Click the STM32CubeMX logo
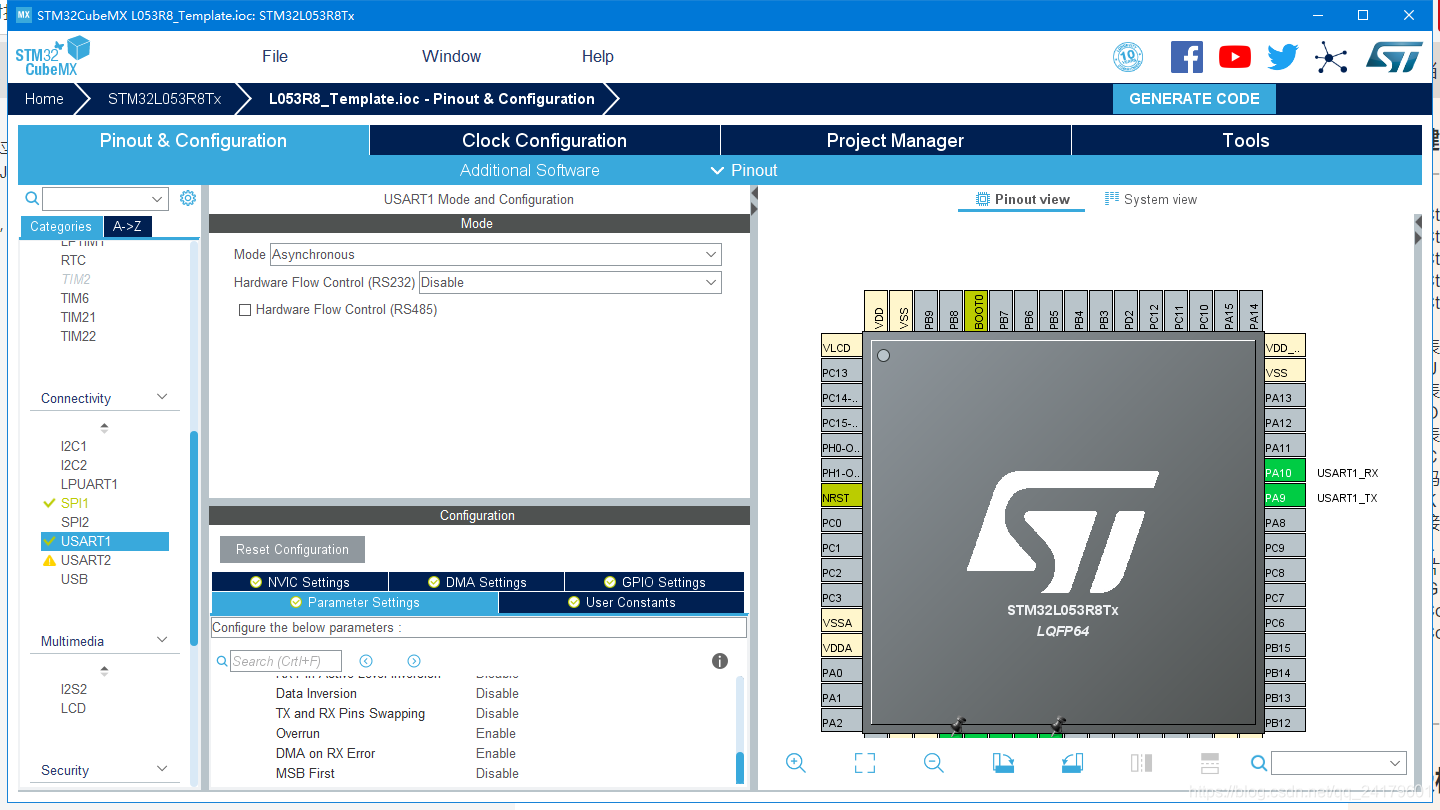 tap(52, 57)
